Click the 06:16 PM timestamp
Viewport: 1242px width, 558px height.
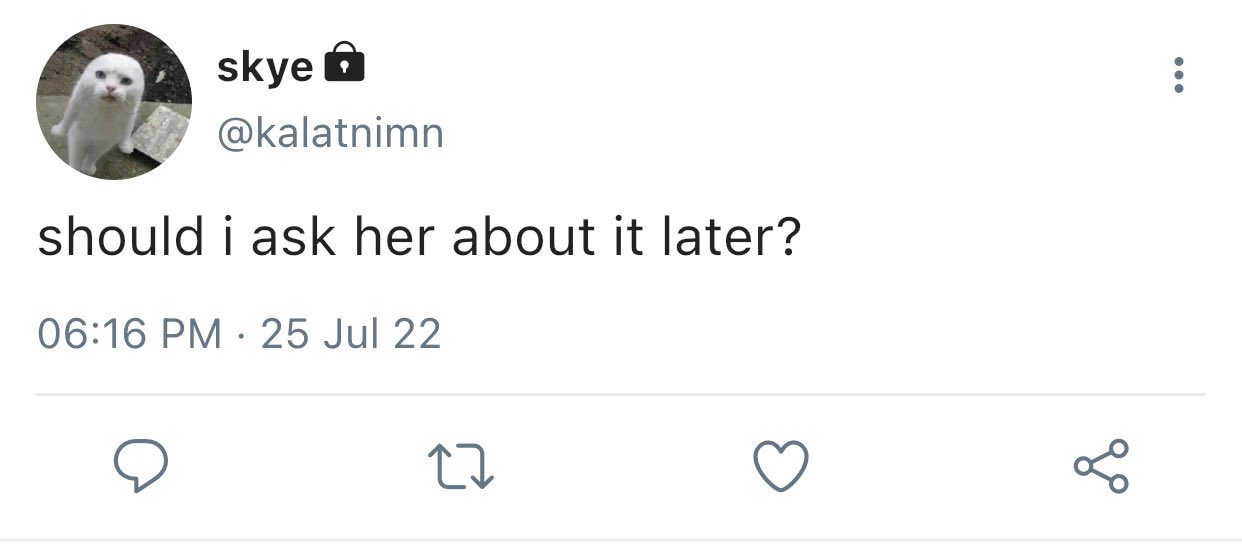[x=130, y=333]
